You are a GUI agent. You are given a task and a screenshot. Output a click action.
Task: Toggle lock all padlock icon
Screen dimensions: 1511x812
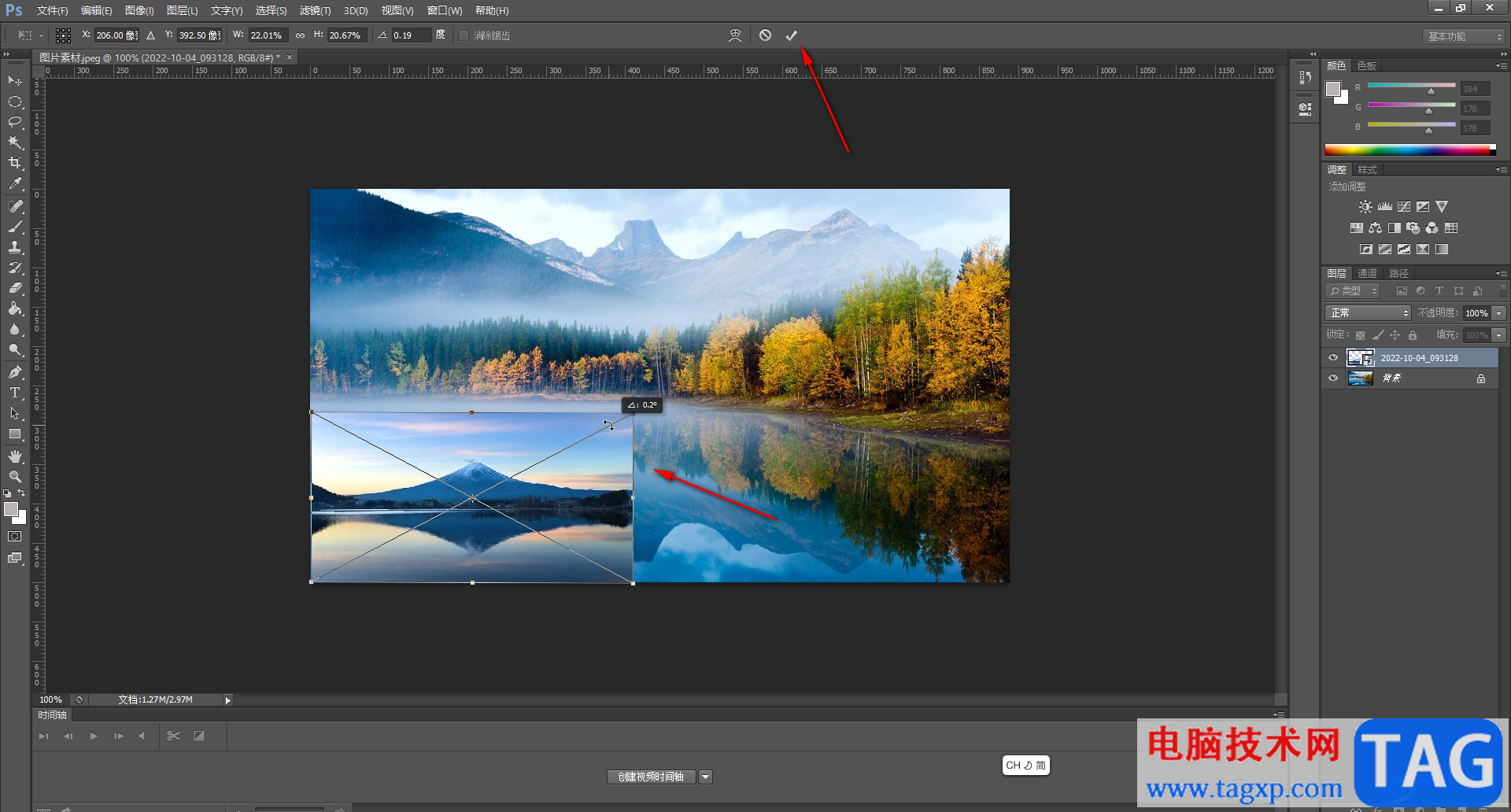(1413, 335)
